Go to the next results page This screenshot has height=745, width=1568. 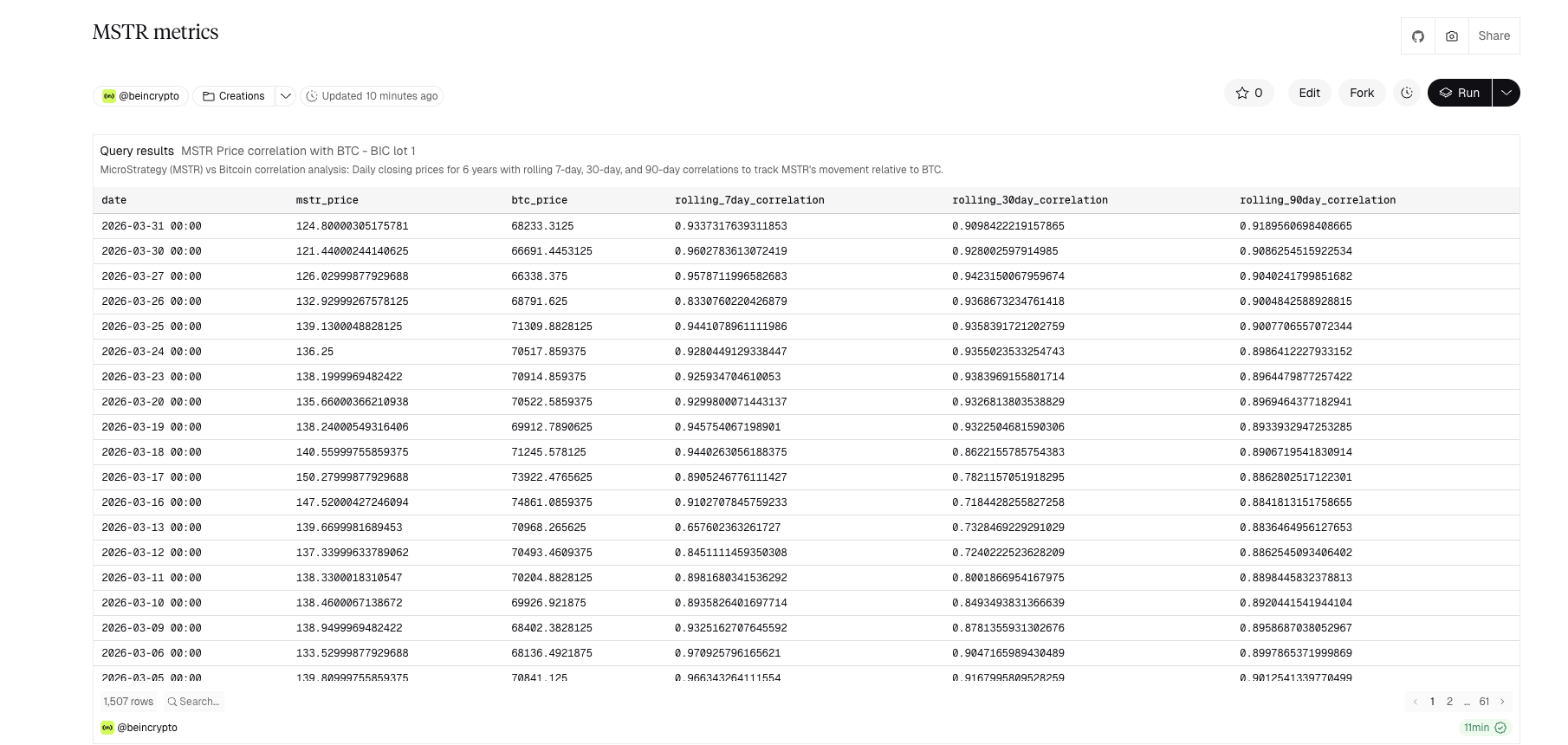pyautogui.click(x=1502, y=702)
